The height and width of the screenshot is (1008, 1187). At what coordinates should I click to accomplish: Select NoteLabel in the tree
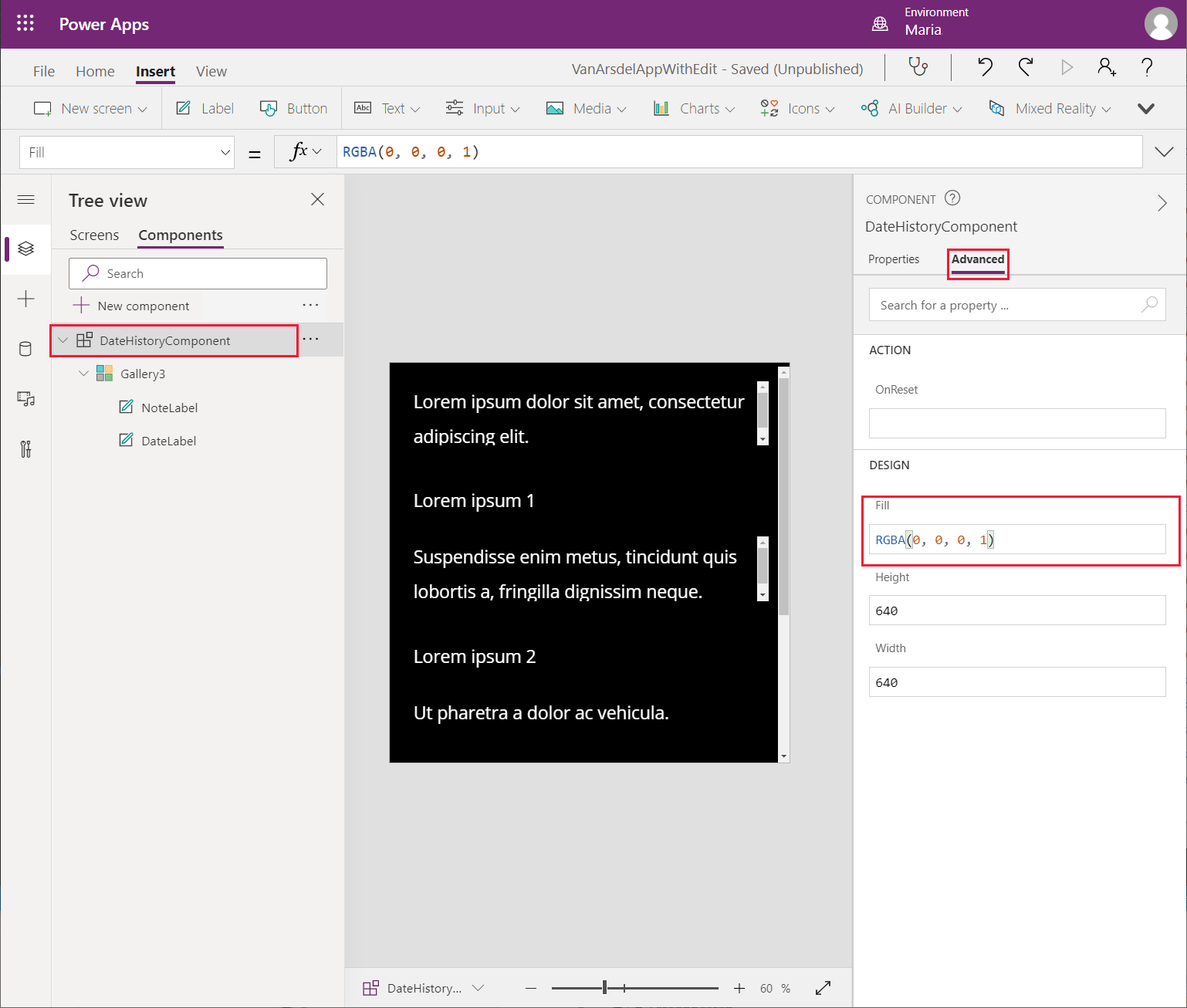pos(169,408)
